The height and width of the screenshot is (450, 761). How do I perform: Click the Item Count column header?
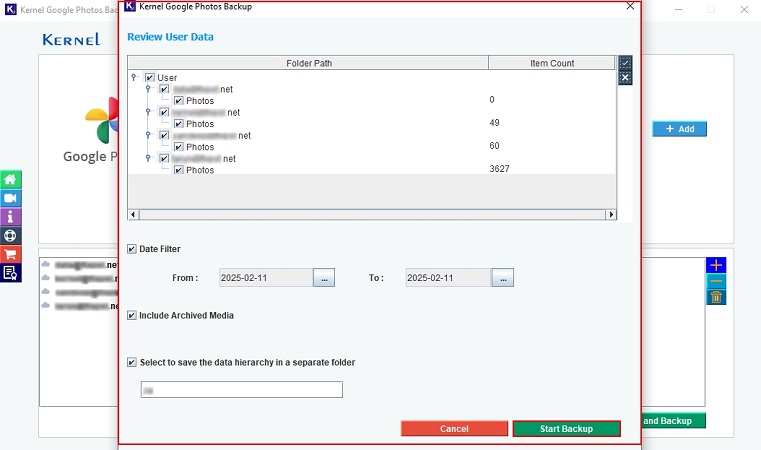pyautogui.click(x=552, y=63)
